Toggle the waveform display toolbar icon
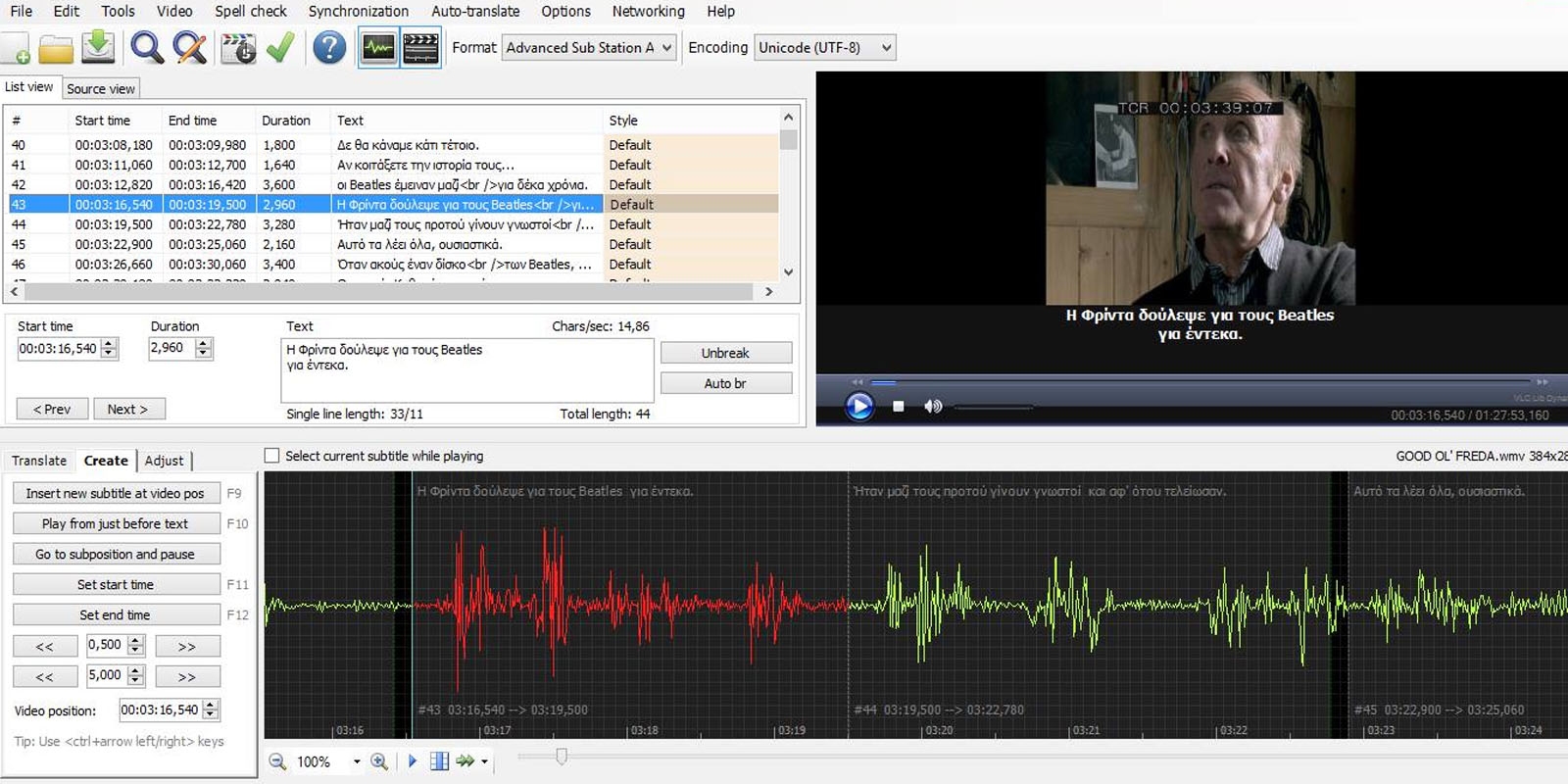Image resolution: width=1568 pixels, height=784 pixels. tap(378, 47)
